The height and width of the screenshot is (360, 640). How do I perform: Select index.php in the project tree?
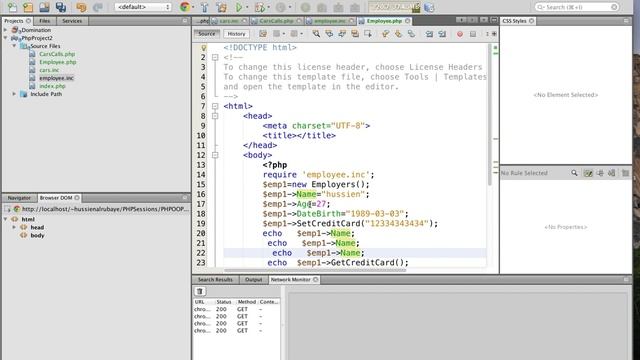(x=52, y=86)
